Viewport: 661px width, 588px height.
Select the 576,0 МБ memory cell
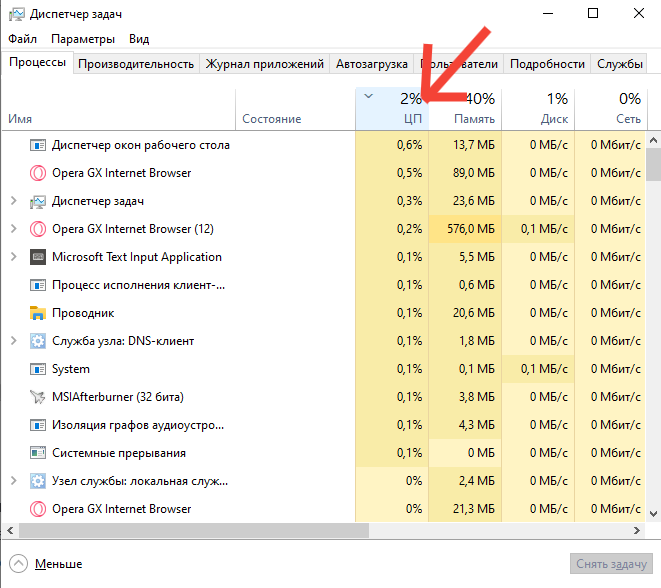465,229
